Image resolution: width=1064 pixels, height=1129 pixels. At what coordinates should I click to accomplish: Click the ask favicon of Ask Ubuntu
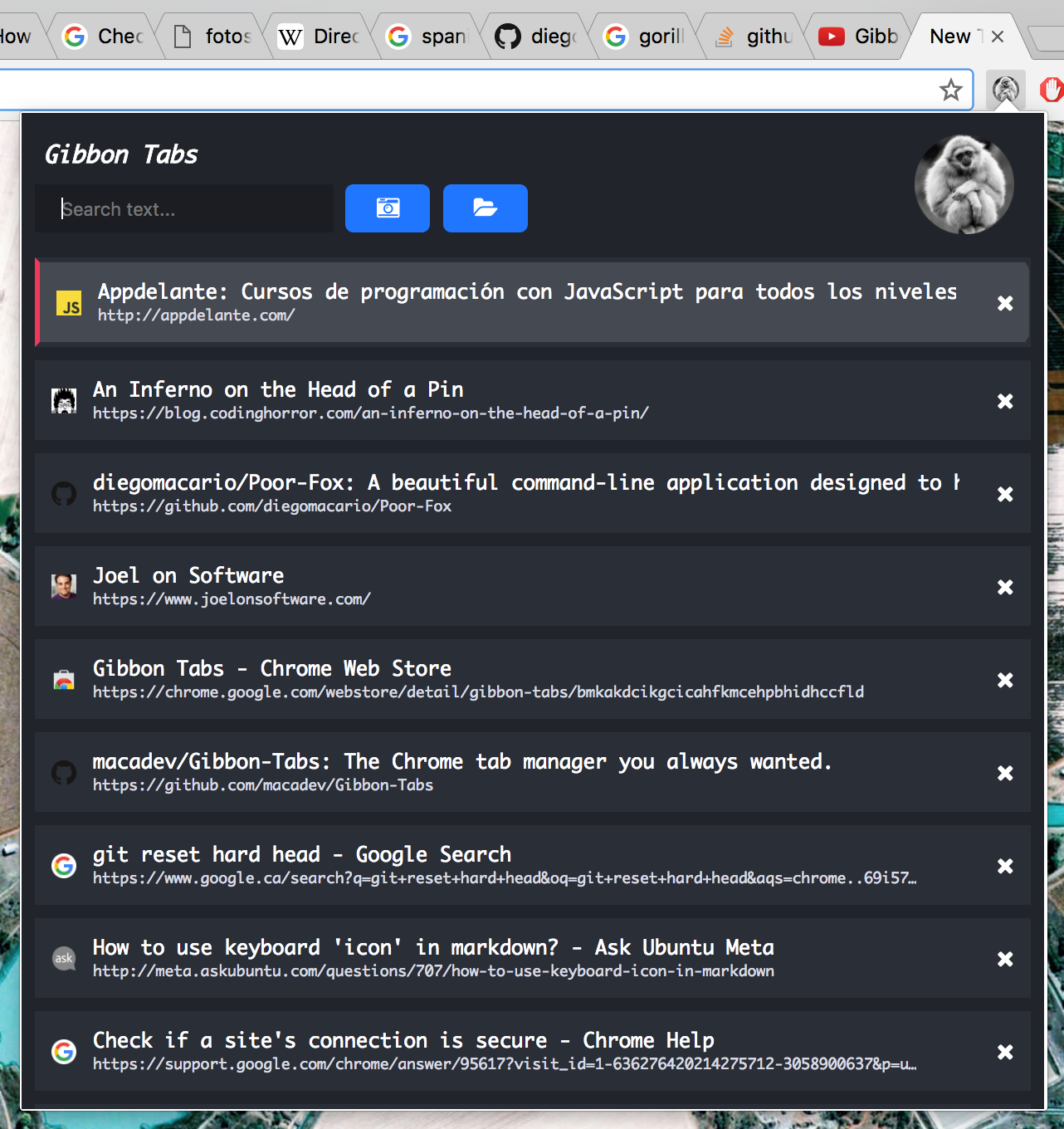[64, 959]
